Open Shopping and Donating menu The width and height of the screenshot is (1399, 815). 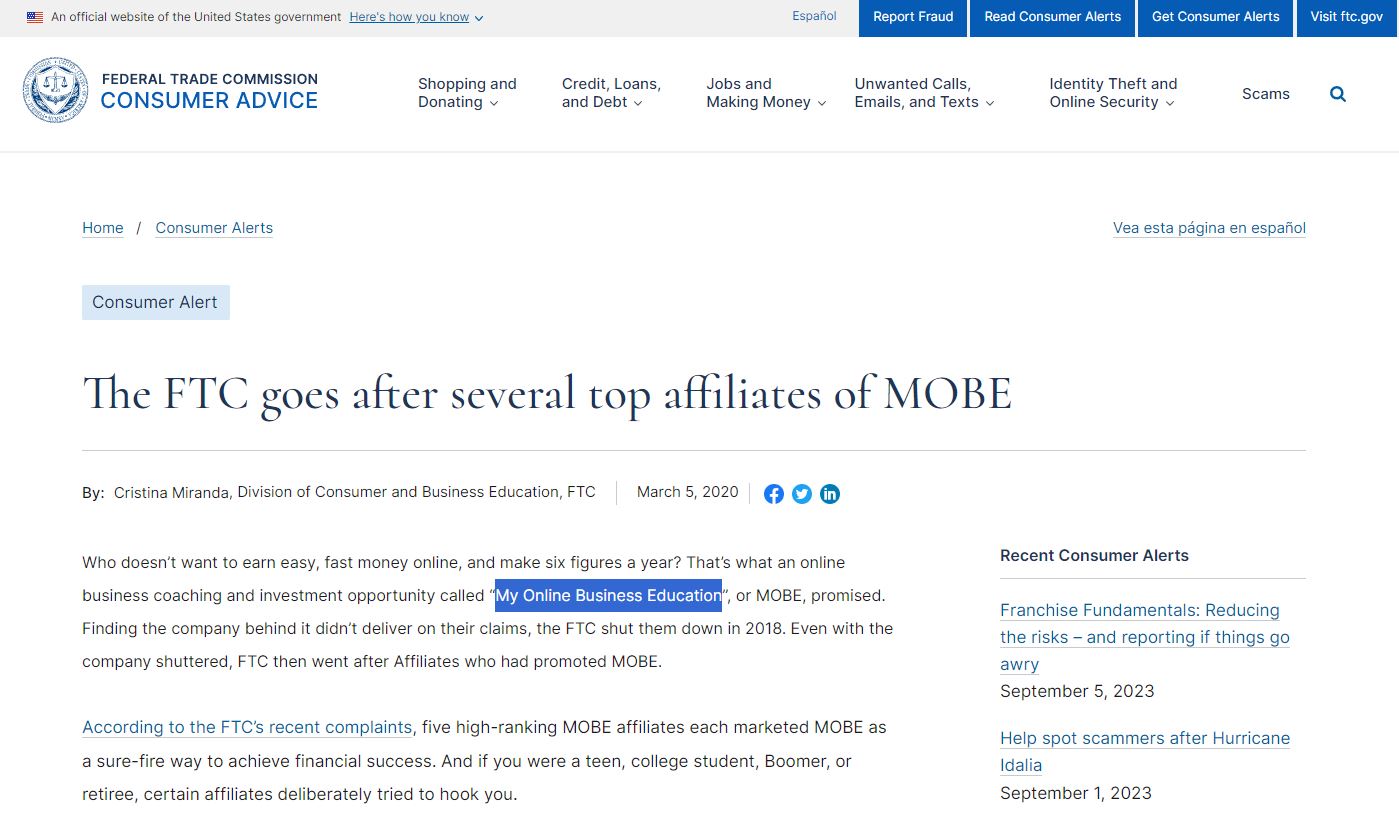coord(467,93)
